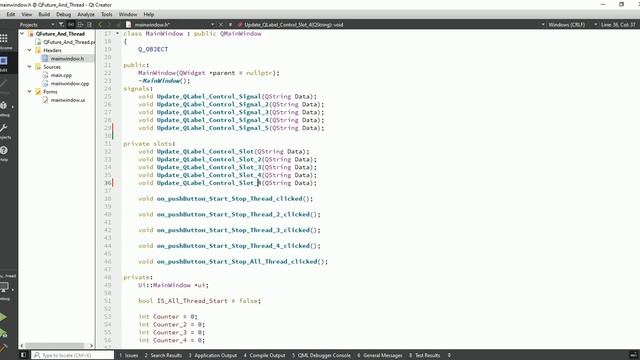This screenshot has height=360, width=640.
Task: Click the Projects pane horizontal scrollbar
Action: pos(54,345)
